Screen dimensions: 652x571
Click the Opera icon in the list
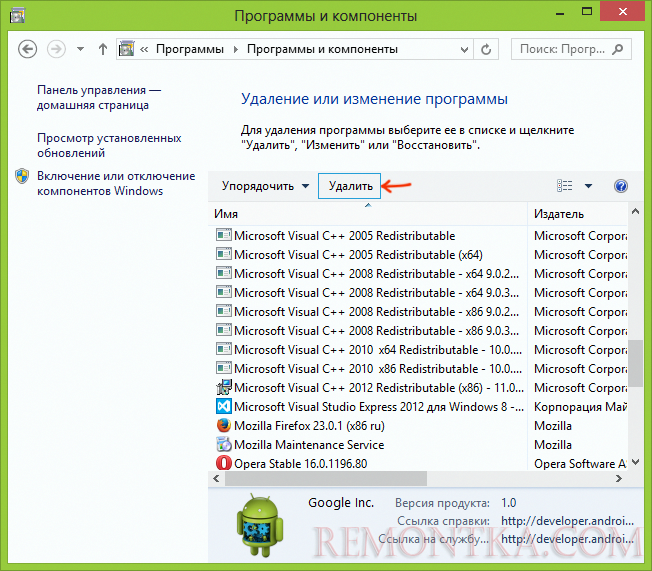(x=224, y=463)
